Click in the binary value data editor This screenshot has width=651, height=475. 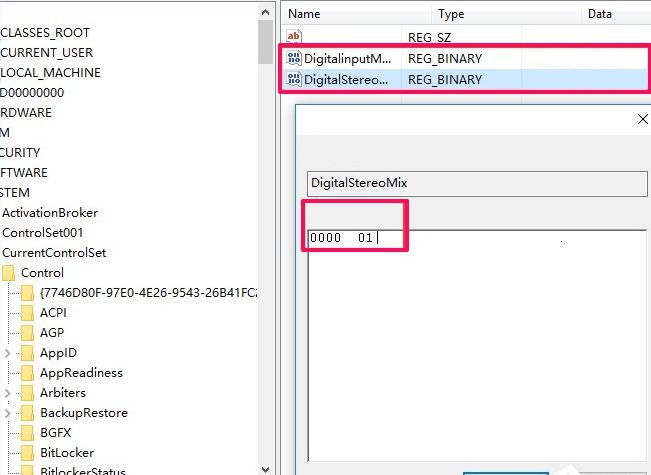[477, 345]
